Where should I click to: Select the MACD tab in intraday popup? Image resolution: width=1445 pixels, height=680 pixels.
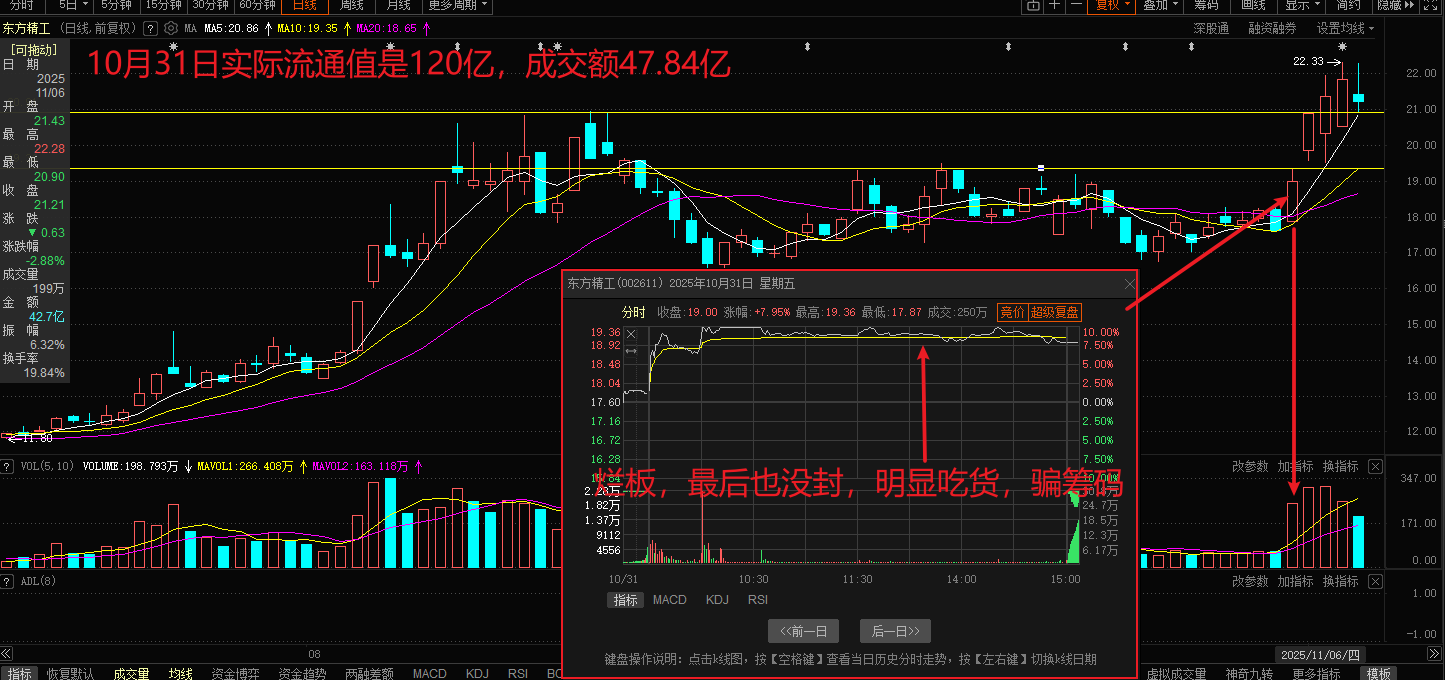tap(670, 600)
